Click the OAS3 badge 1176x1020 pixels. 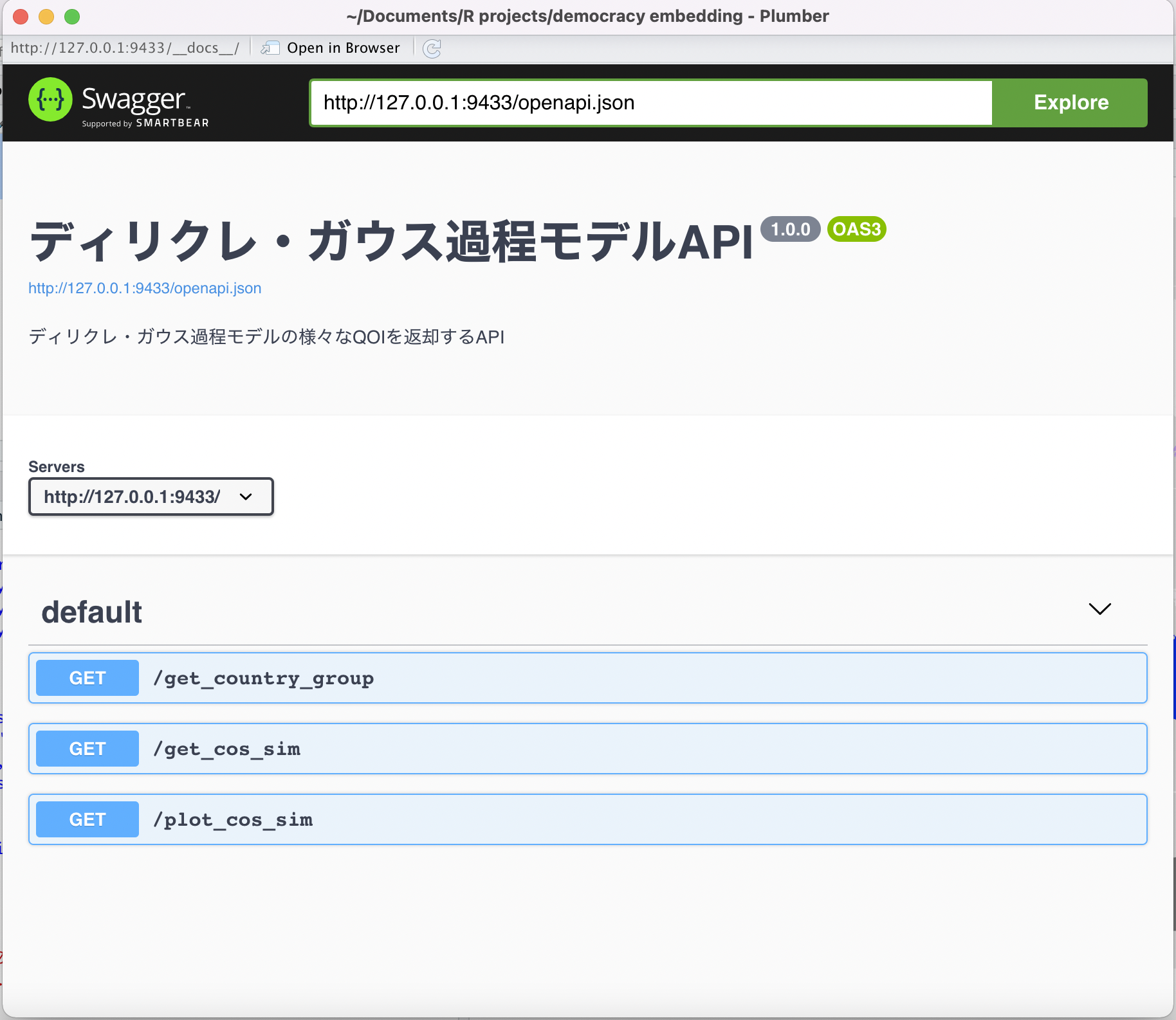click(x=857, y=229)
